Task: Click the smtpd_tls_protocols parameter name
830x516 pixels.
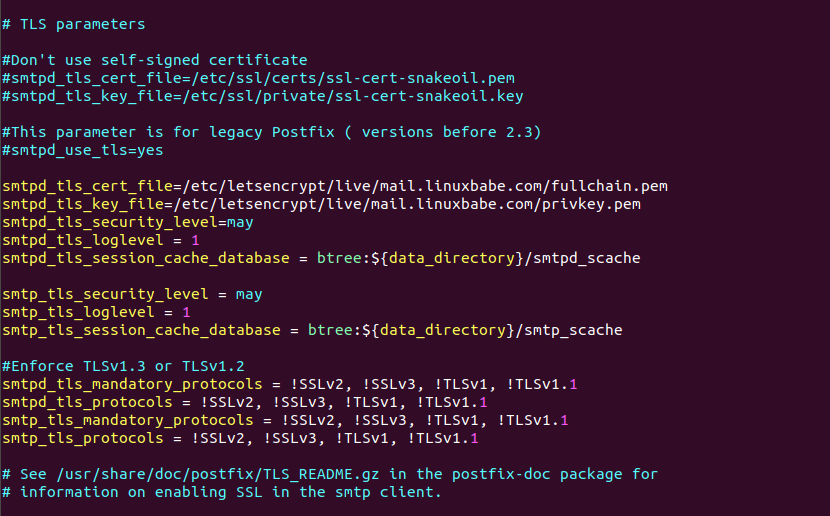Action: point(87,402)
